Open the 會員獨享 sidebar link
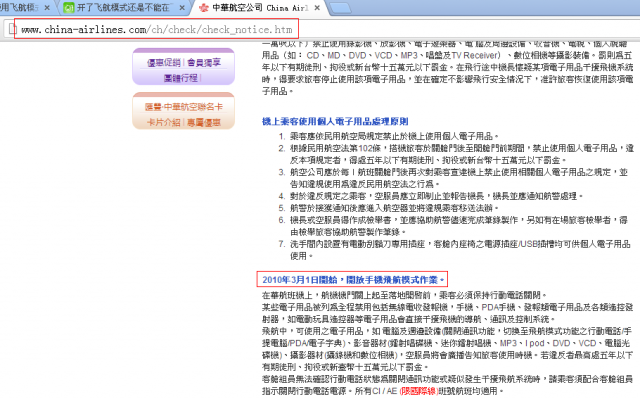The image size is (640, 399). click(204, 62)
